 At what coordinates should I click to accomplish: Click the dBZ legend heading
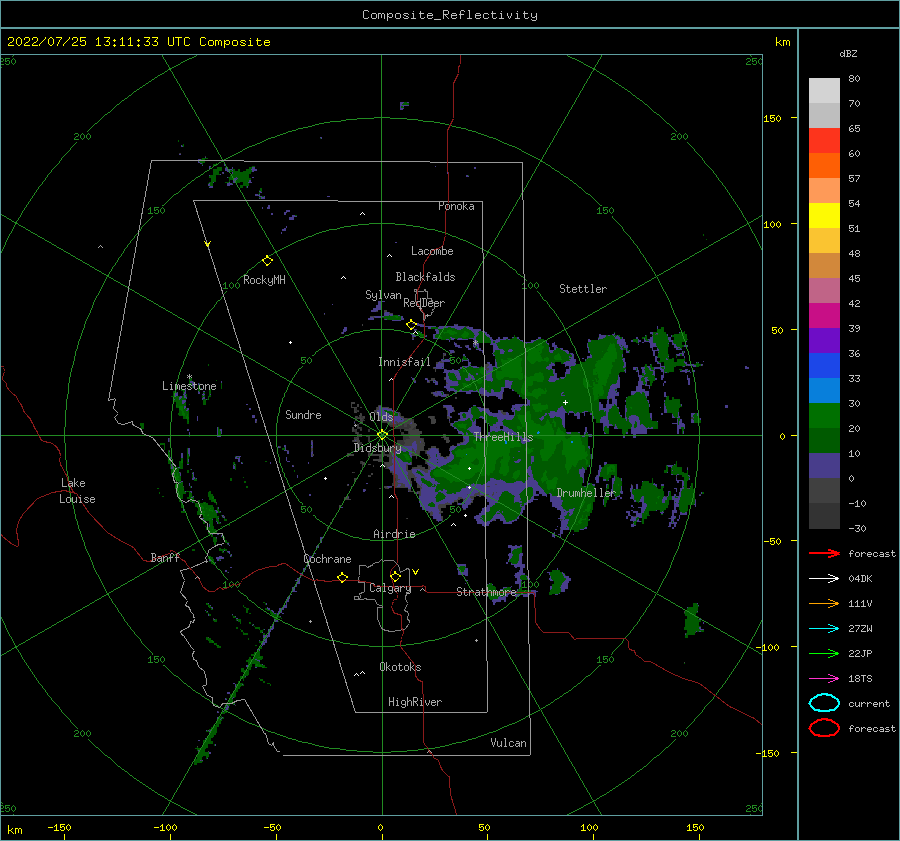point(848,53)
